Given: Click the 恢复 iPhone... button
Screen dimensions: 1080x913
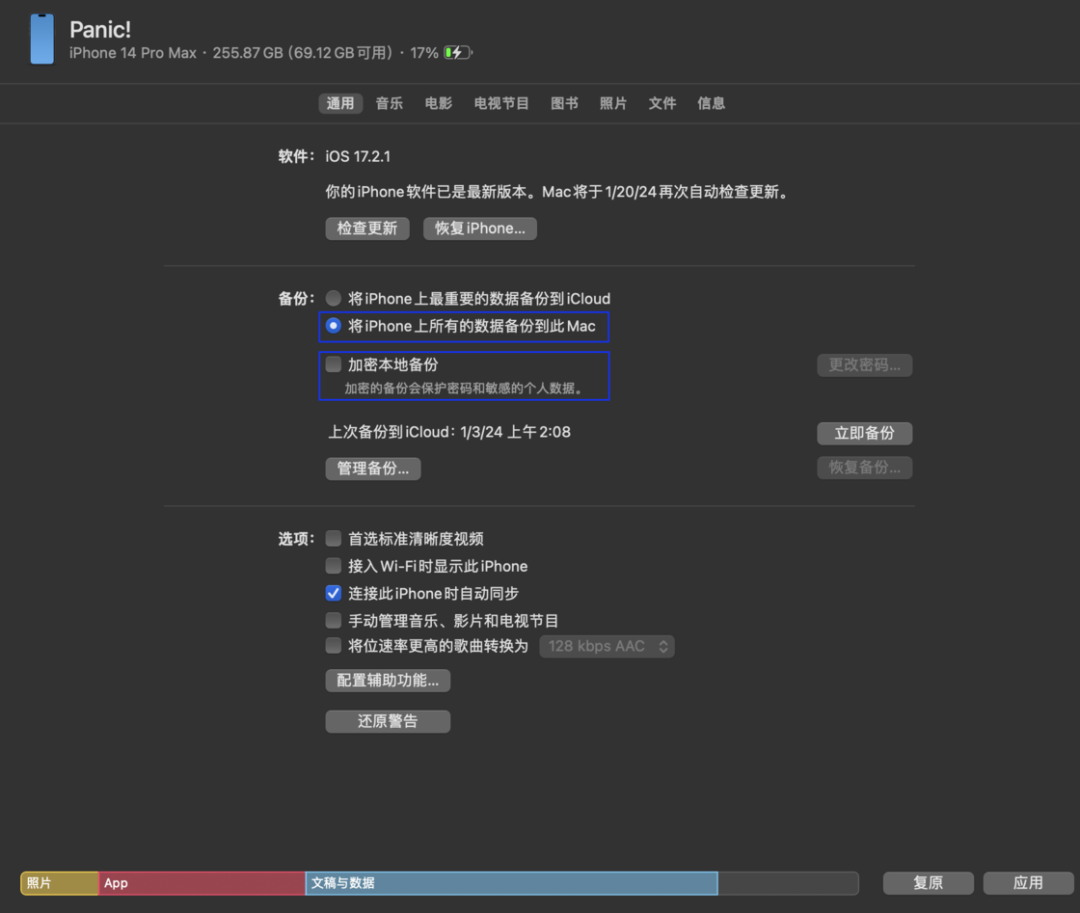Looking at the screenshot, I should click(480, 229).
